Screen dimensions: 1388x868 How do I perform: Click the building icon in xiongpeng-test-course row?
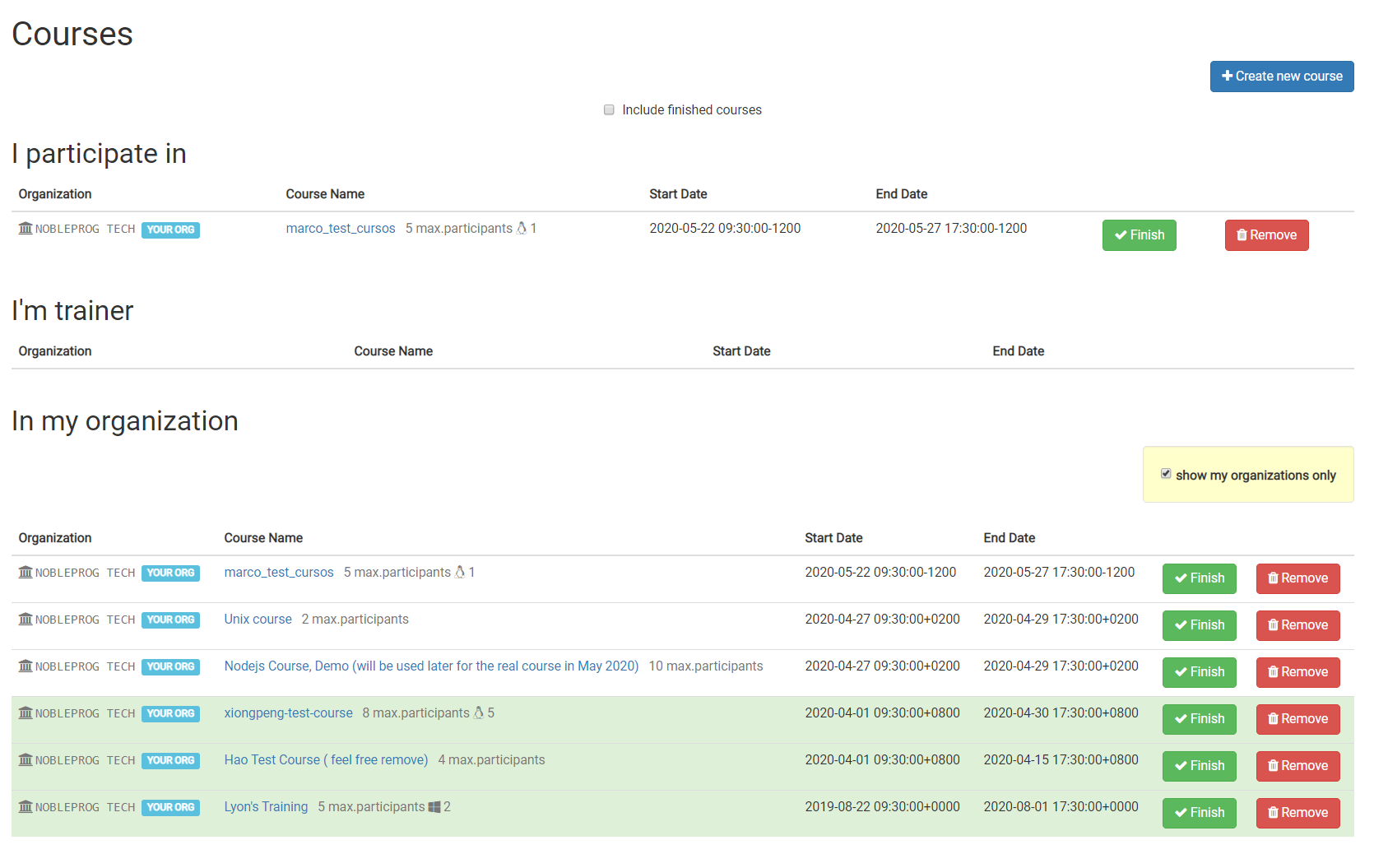[x=26, y=713]
